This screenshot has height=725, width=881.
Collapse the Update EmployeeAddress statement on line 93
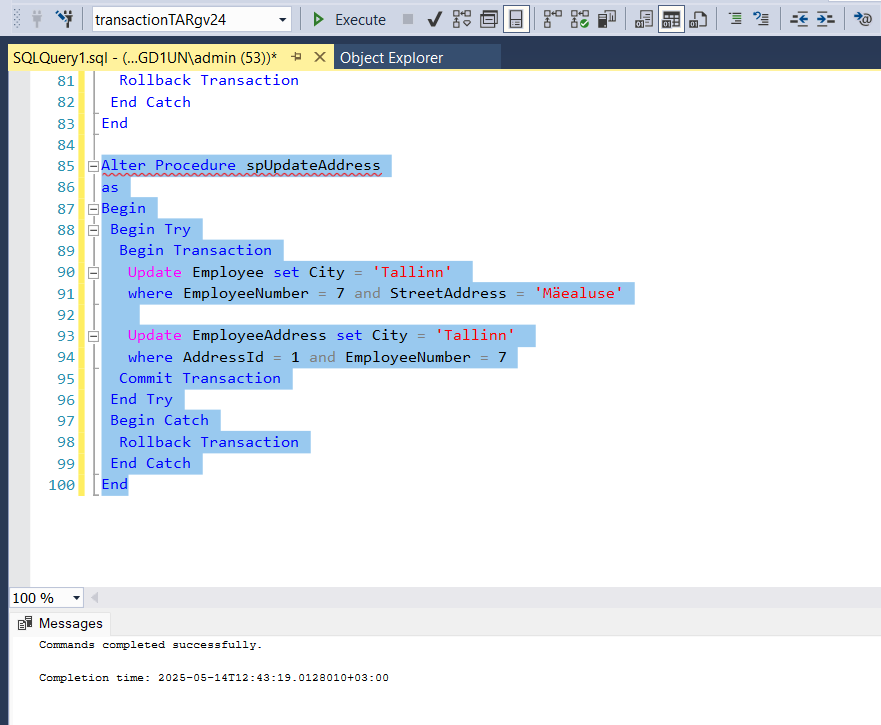click(x=93, y=336)
